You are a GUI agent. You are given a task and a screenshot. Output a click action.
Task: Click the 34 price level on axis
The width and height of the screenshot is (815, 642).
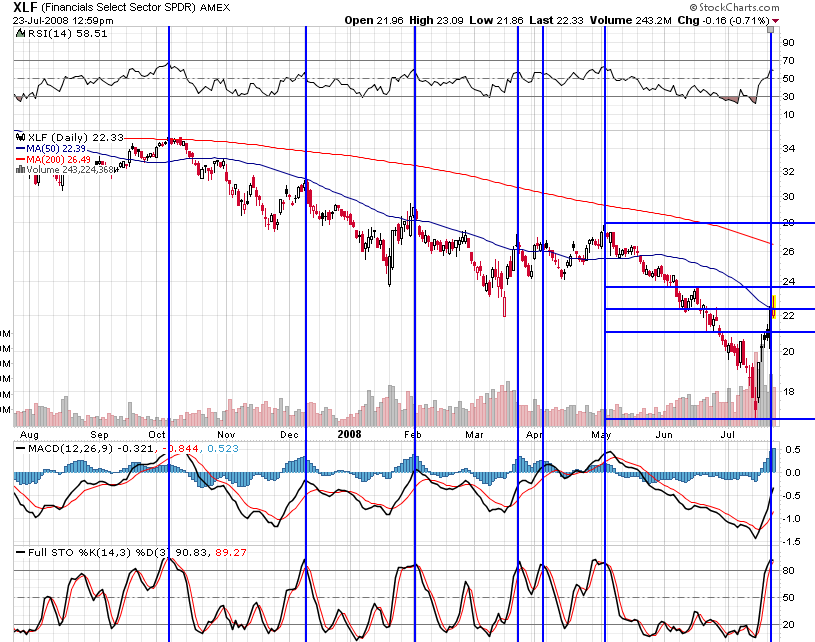coord(788,149)
